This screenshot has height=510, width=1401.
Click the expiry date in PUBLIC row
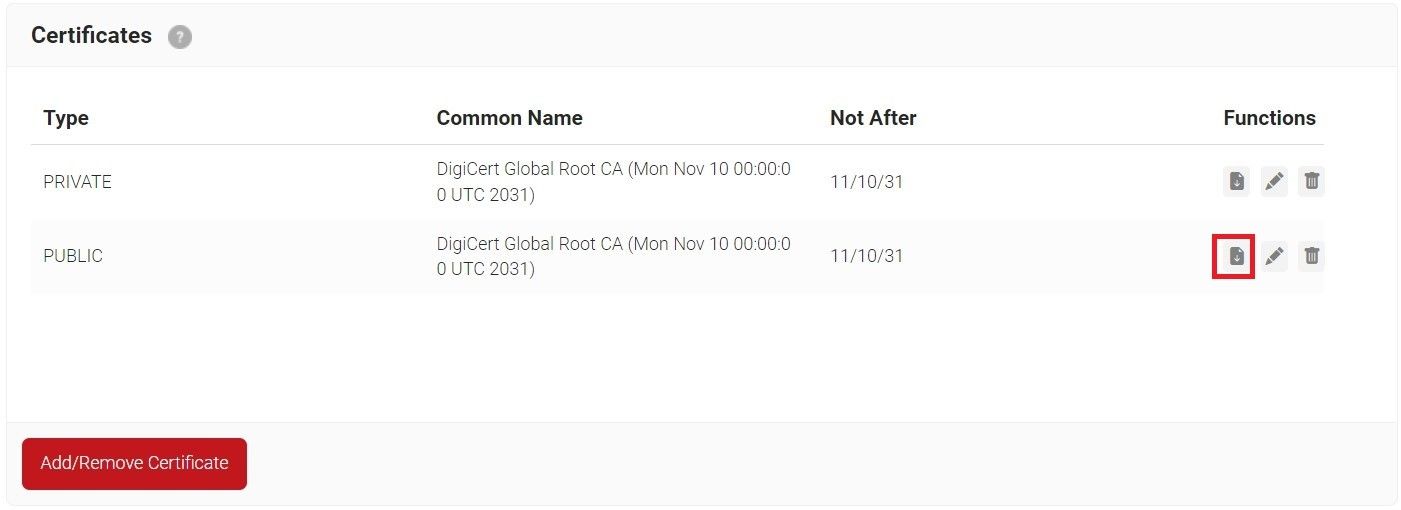click(x=866, y=256)
